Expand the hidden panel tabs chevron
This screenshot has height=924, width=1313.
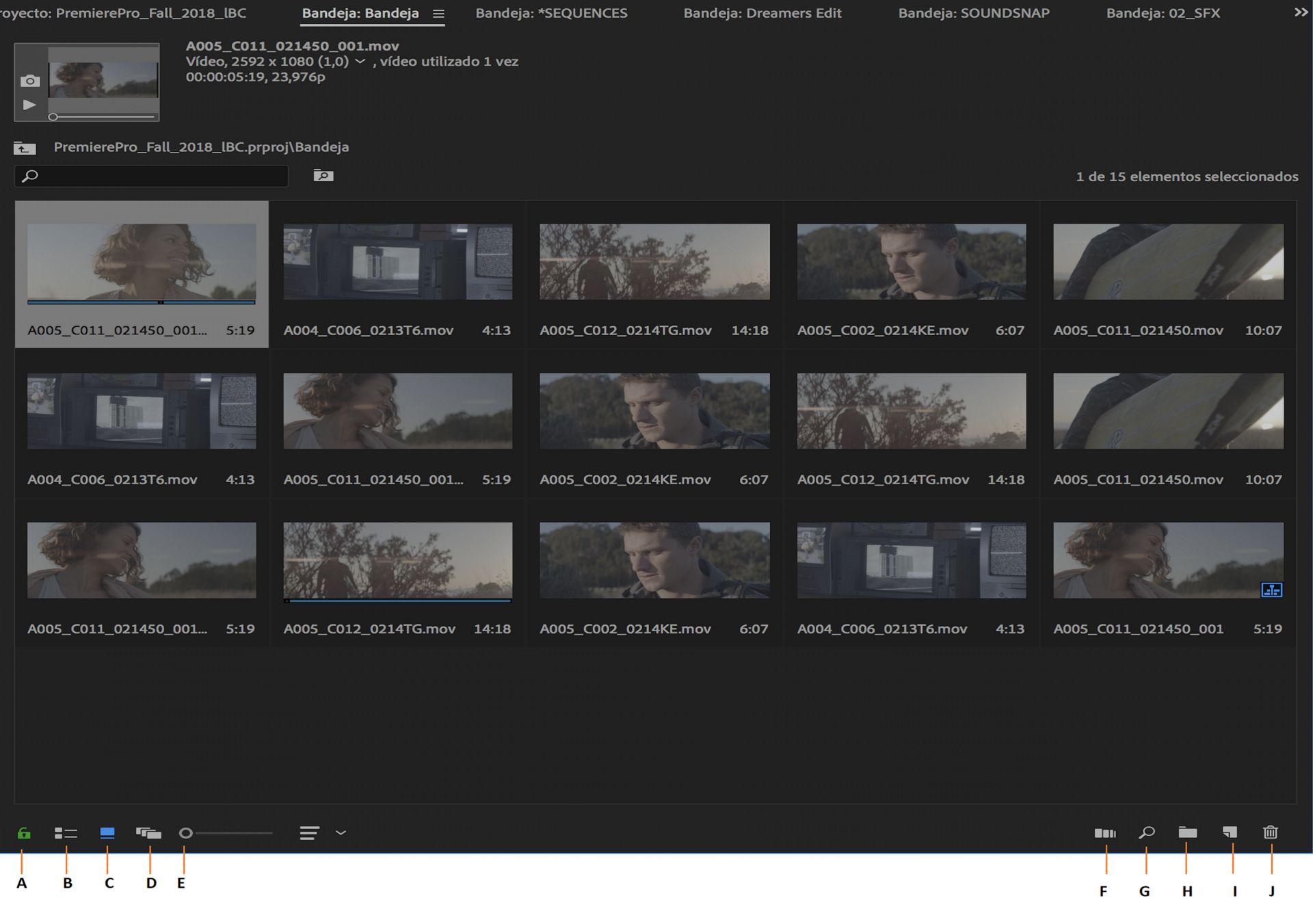[x=1301, y=12]
